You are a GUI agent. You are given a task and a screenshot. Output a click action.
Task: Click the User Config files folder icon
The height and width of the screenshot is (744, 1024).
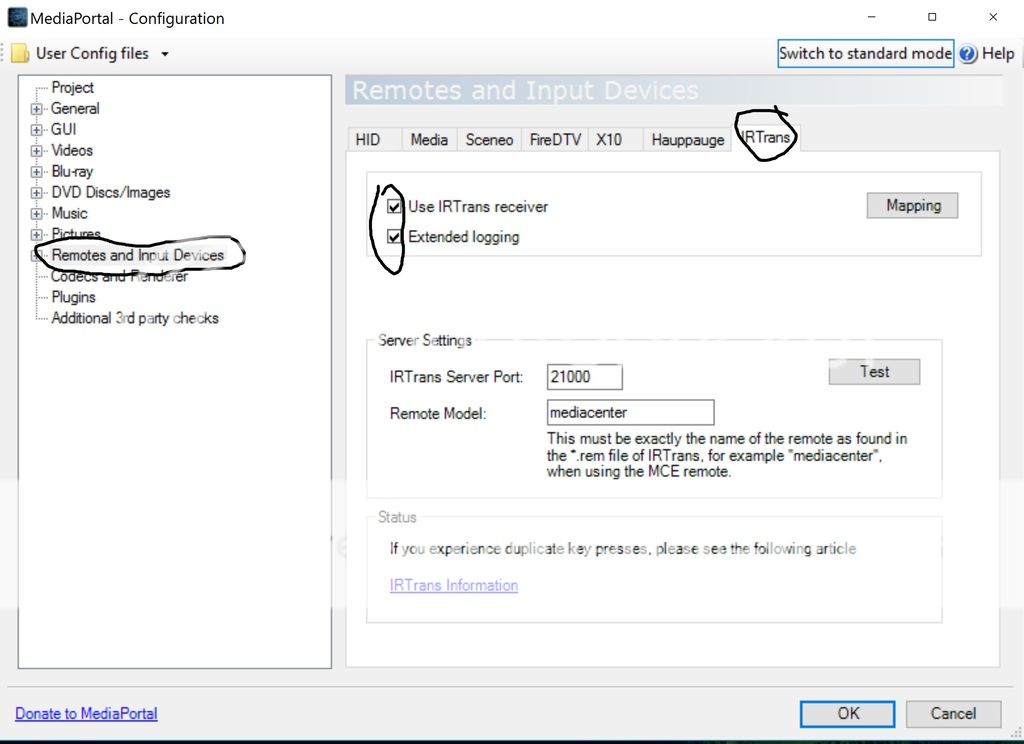tap(20, 54)
